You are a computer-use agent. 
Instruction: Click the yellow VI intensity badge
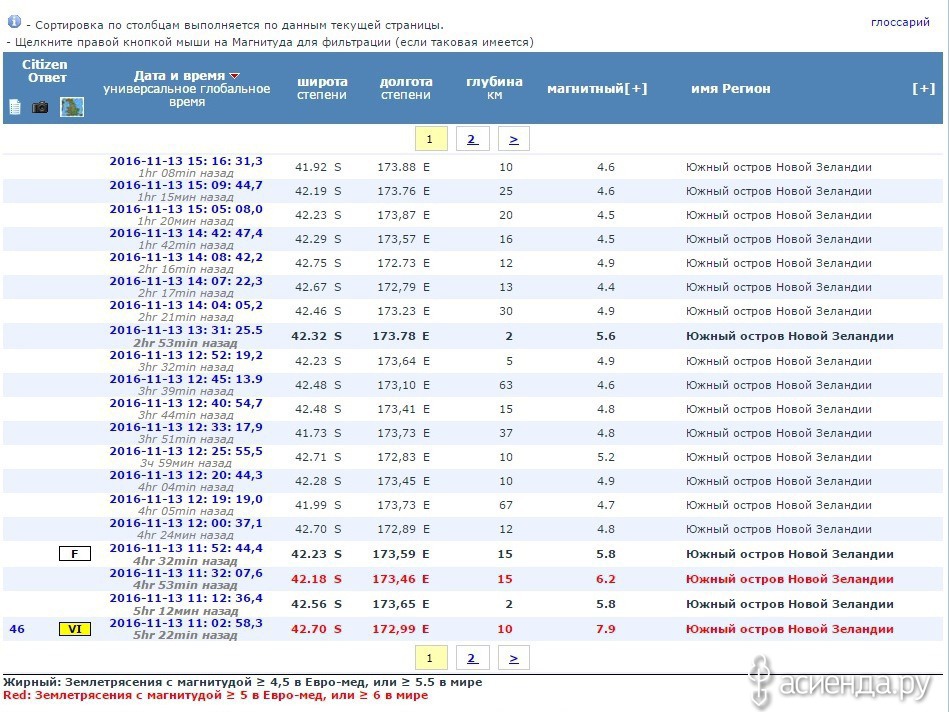click(x=74, y=629)
